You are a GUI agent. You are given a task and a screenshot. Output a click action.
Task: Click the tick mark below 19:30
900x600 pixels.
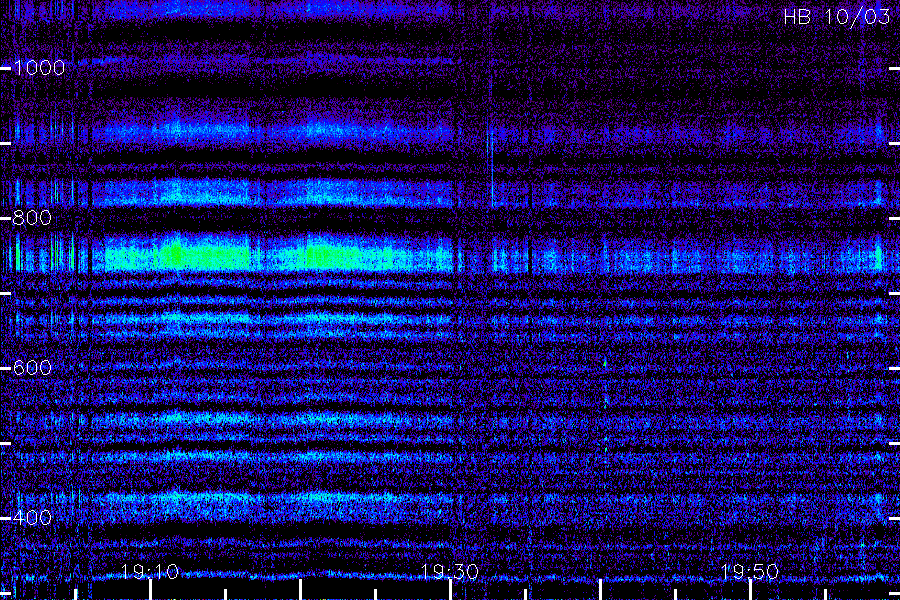(450, 590)
